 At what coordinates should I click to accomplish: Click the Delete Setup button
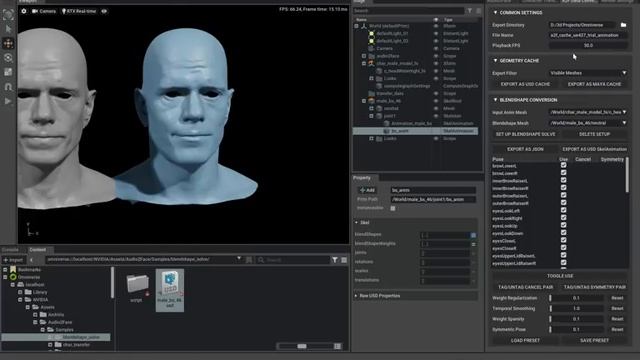click(x=594, y=134)
